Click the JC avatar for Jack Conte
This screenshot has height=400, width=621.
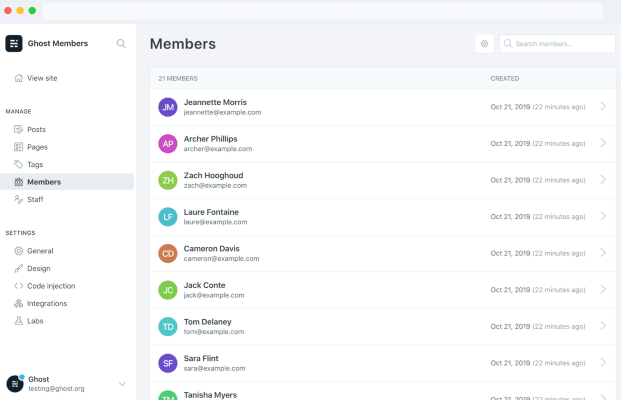pyautogui.click(x=168, y=290)
